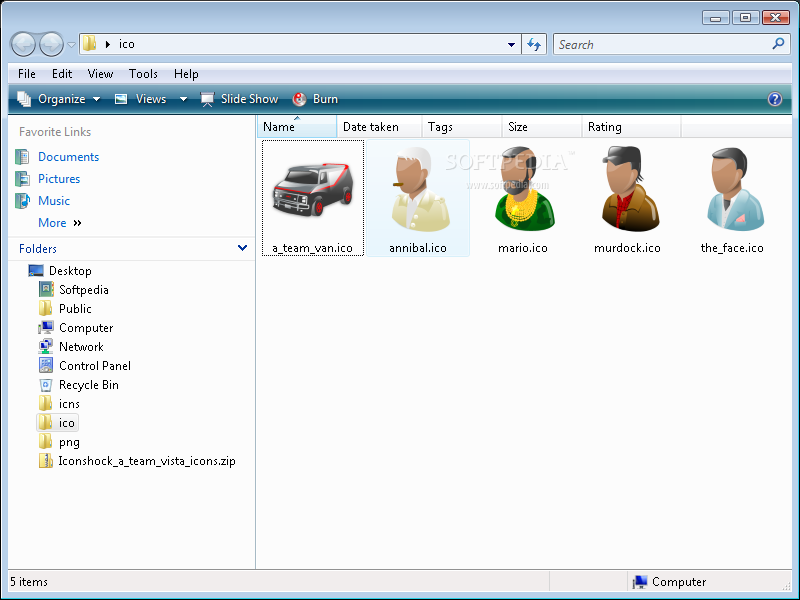Expand the address bar history dropdown
800x600 pixels.
coord(511,45)
